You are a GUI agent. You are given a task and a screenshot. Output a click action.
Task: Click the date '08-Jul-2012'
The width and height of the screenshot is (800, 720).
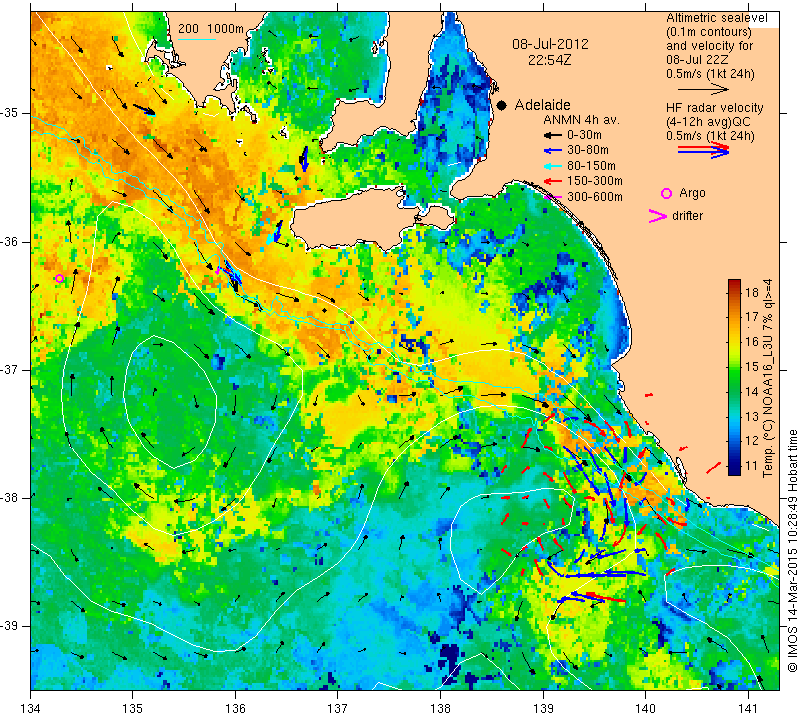pos(550,44)
